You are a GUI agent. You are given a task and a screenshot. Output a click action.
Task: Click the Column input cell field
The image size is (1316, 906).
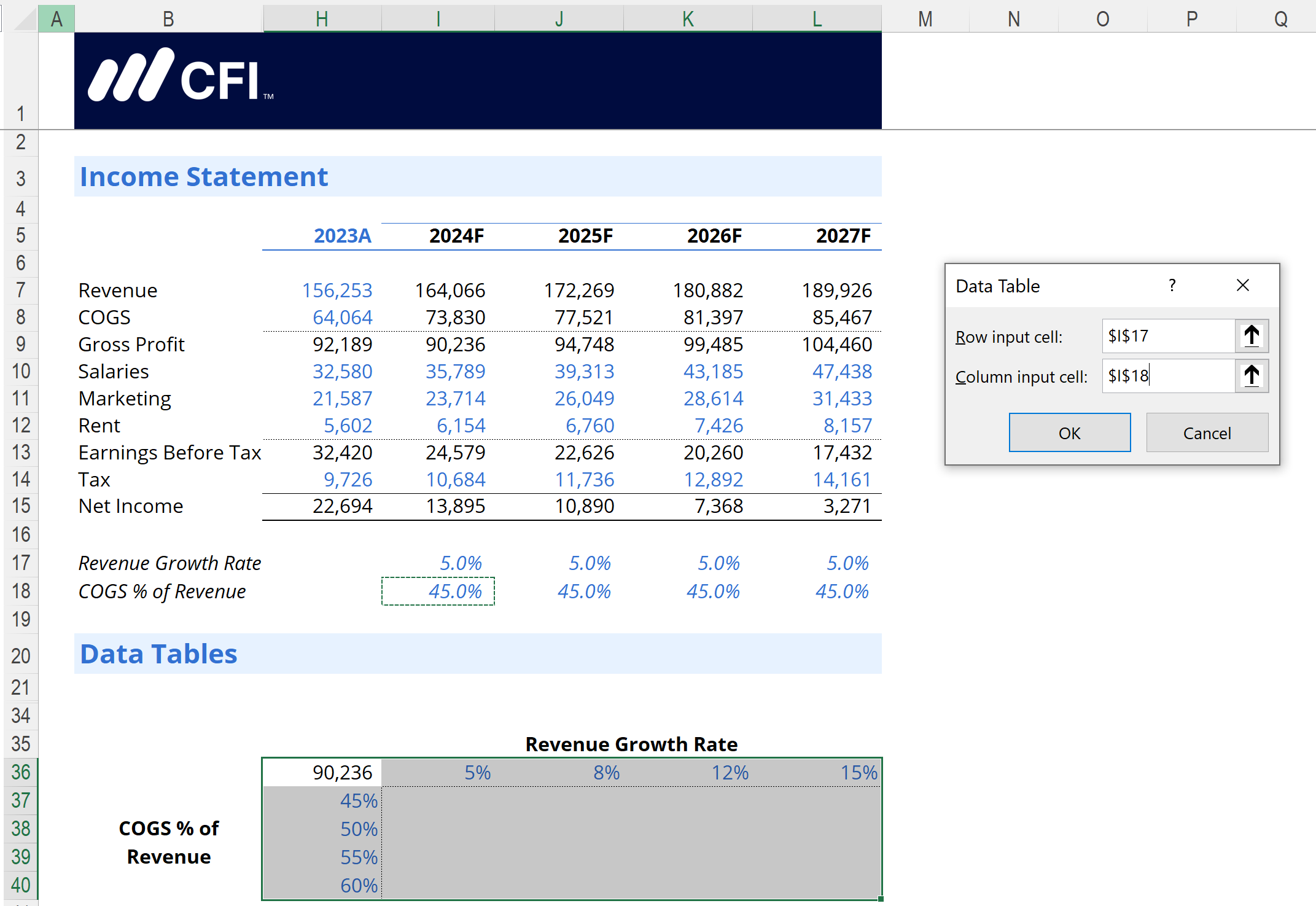pos(1167,376)
